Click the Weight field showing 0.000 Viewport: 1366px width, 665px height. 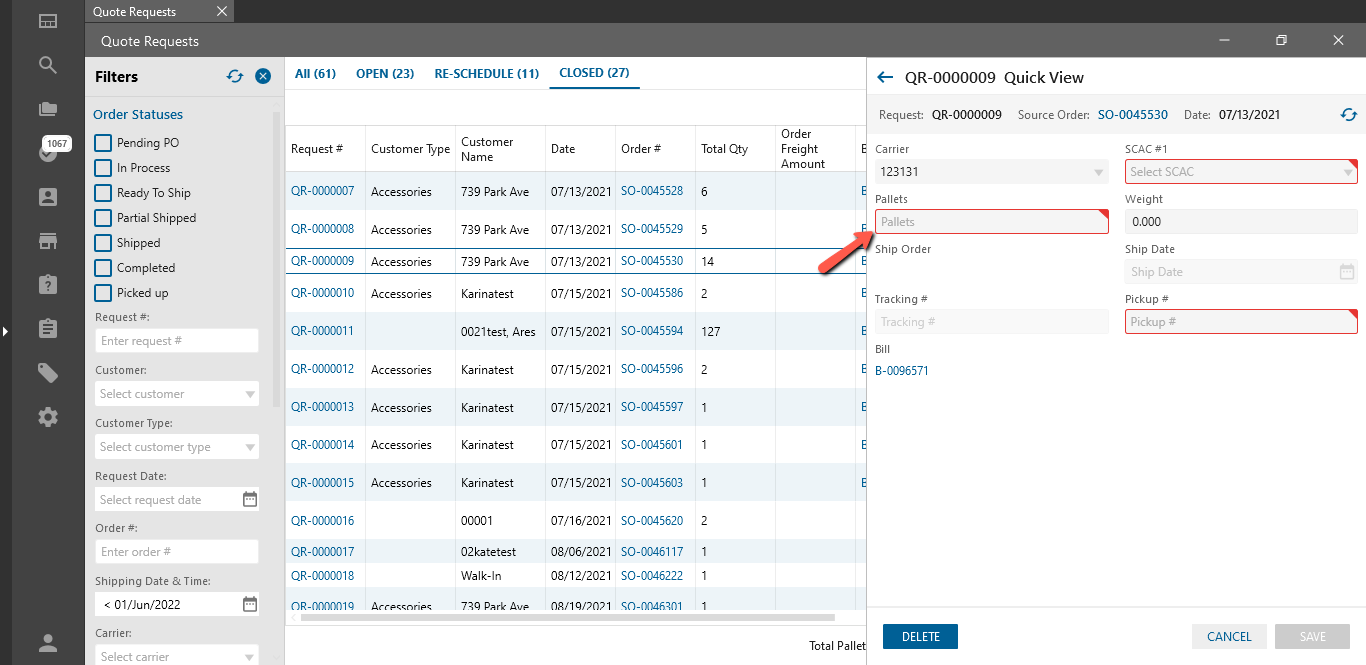pos(1241,222)
